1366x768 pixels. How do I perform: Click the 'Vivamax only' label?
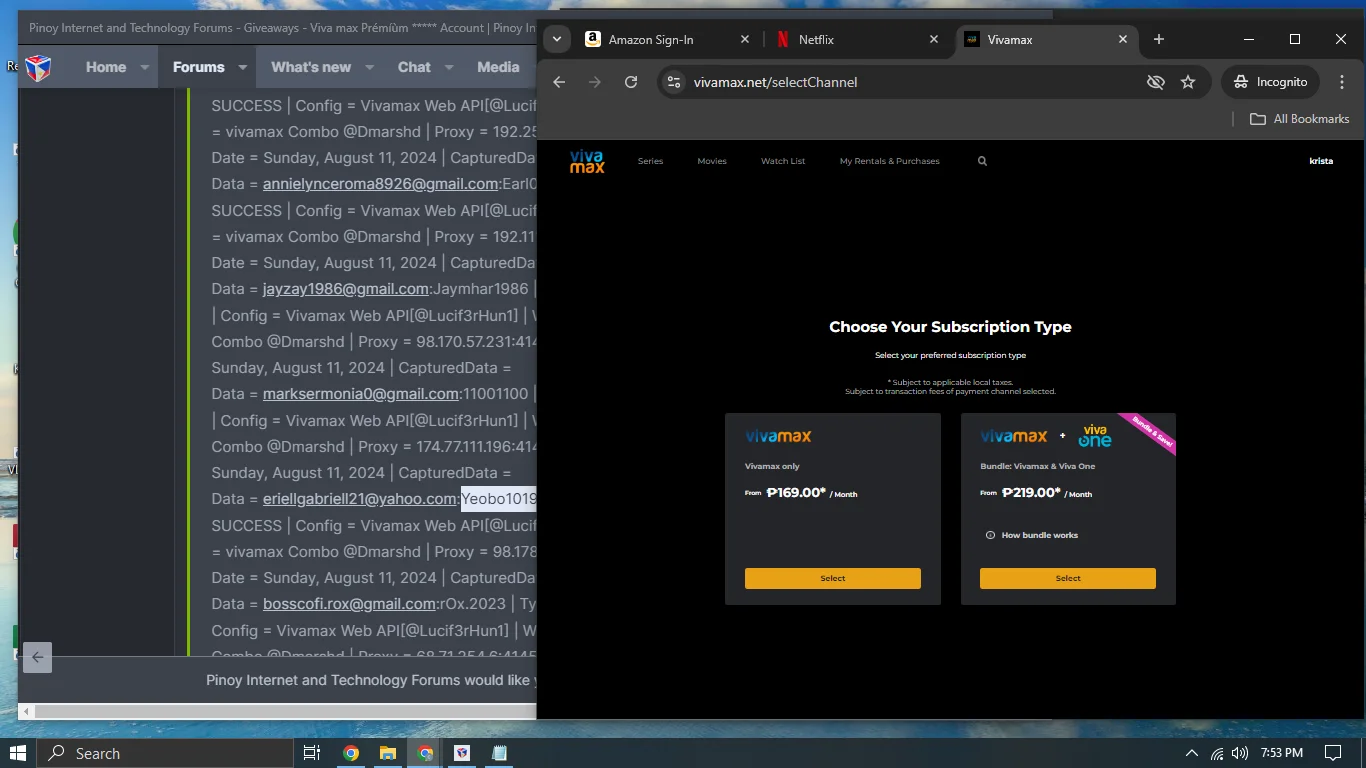tap(772, 466)
